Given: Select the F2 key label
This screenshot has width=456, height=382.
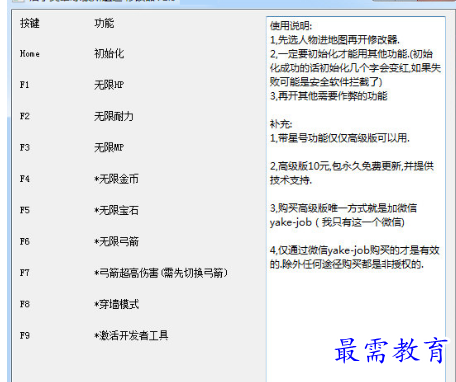Looking at the screenshot, I should point(25,116).
